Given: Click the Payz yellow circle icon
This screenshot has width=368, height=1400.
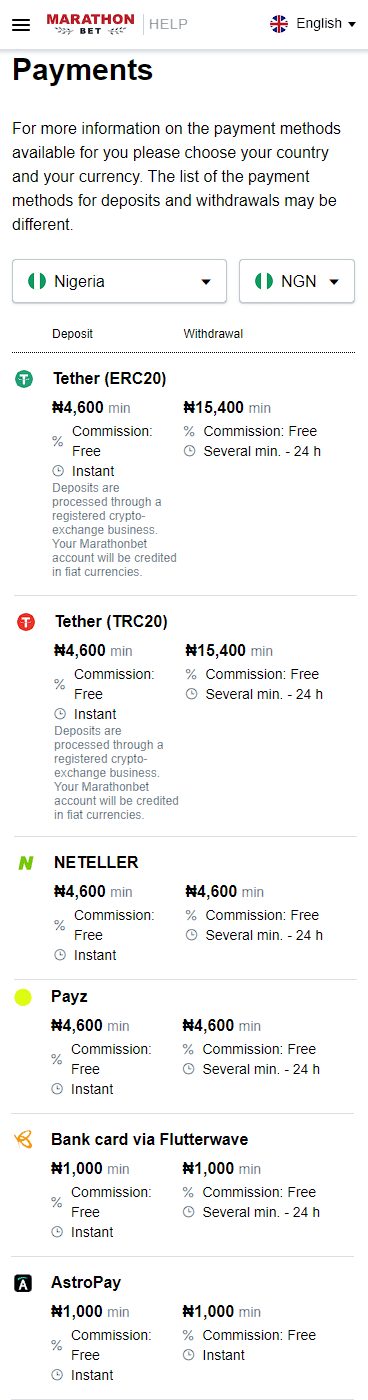Looking at the screenshot, I should tap(23, 997).
